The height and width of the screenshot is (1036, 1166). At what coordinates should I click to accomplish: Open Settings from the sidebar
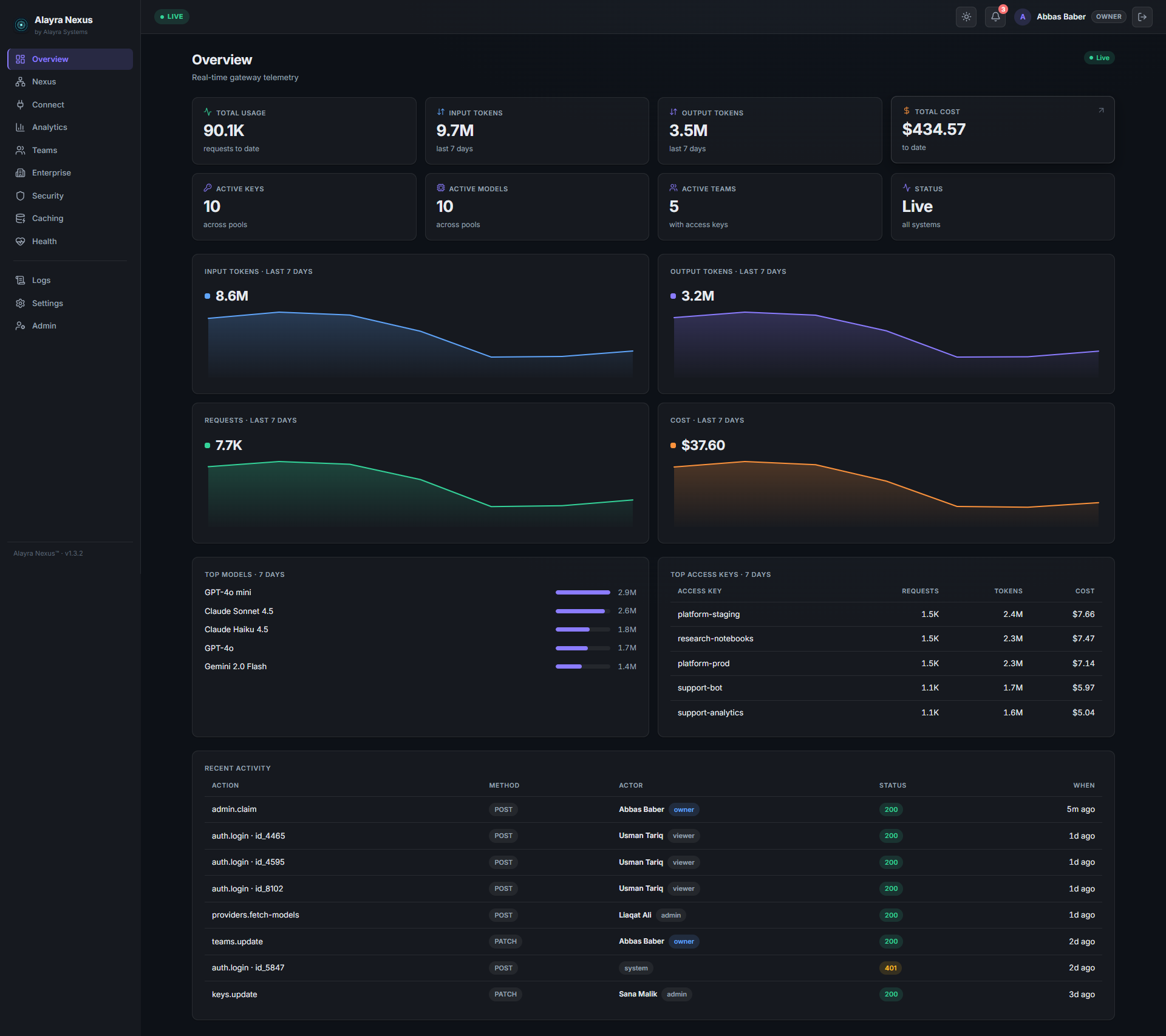click(70, 303)
